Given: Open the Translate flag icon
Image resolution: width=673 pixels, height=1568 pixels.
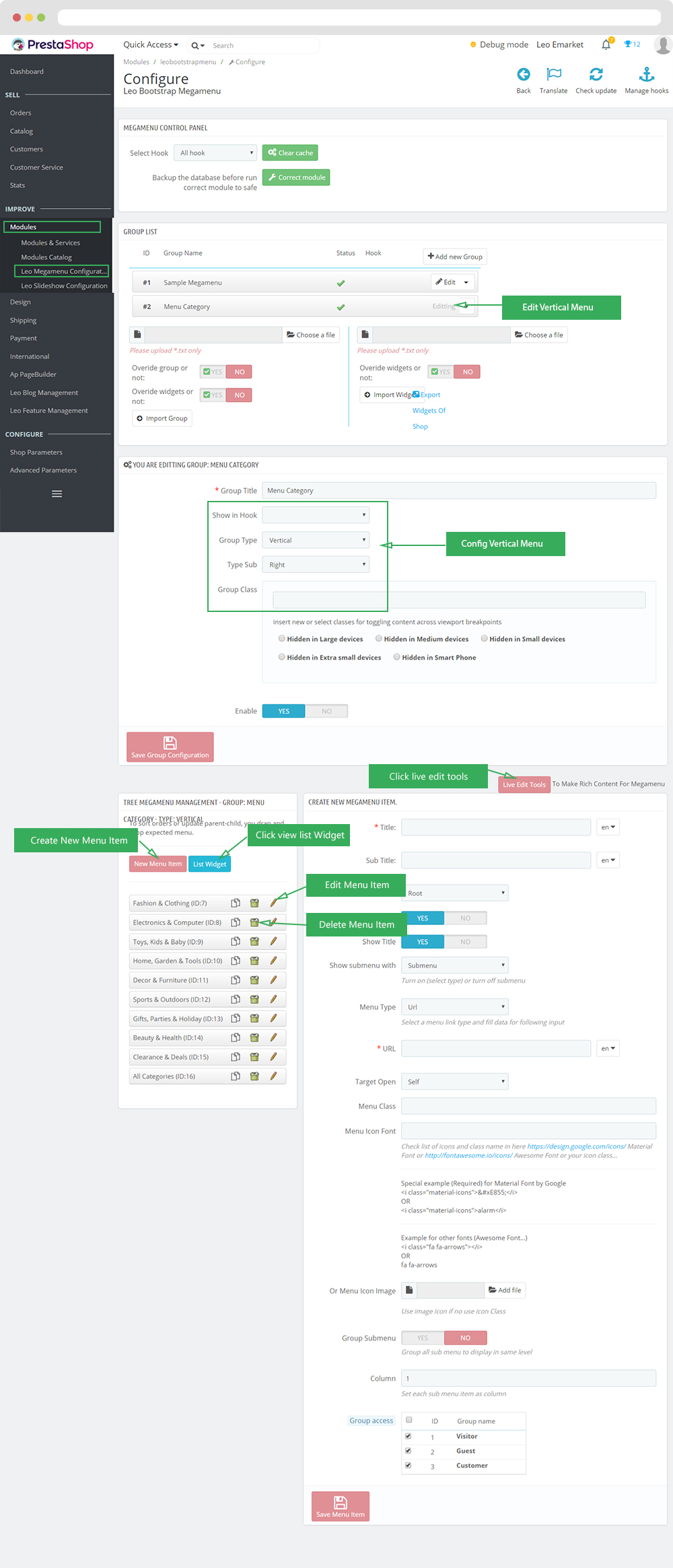Looking at the screenshot, I should (x=553, y=74).
